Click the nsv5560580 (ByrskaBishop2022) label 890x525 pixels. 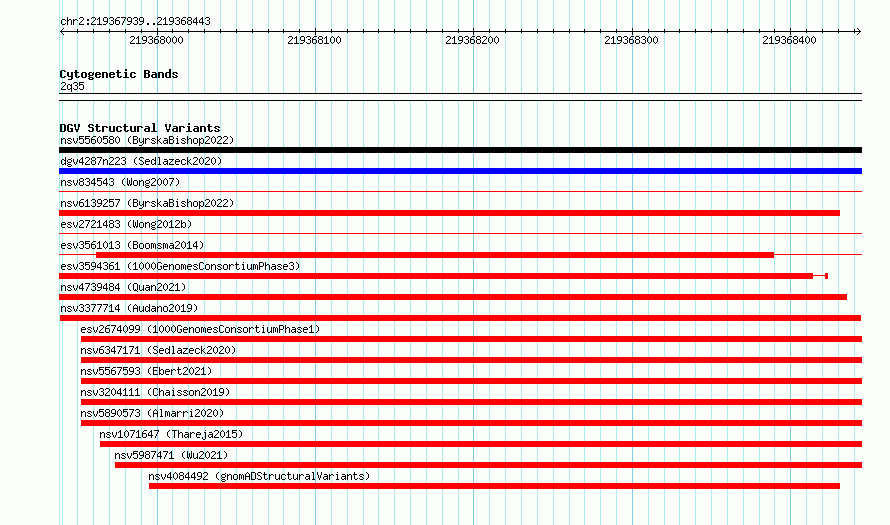point(147,140)
